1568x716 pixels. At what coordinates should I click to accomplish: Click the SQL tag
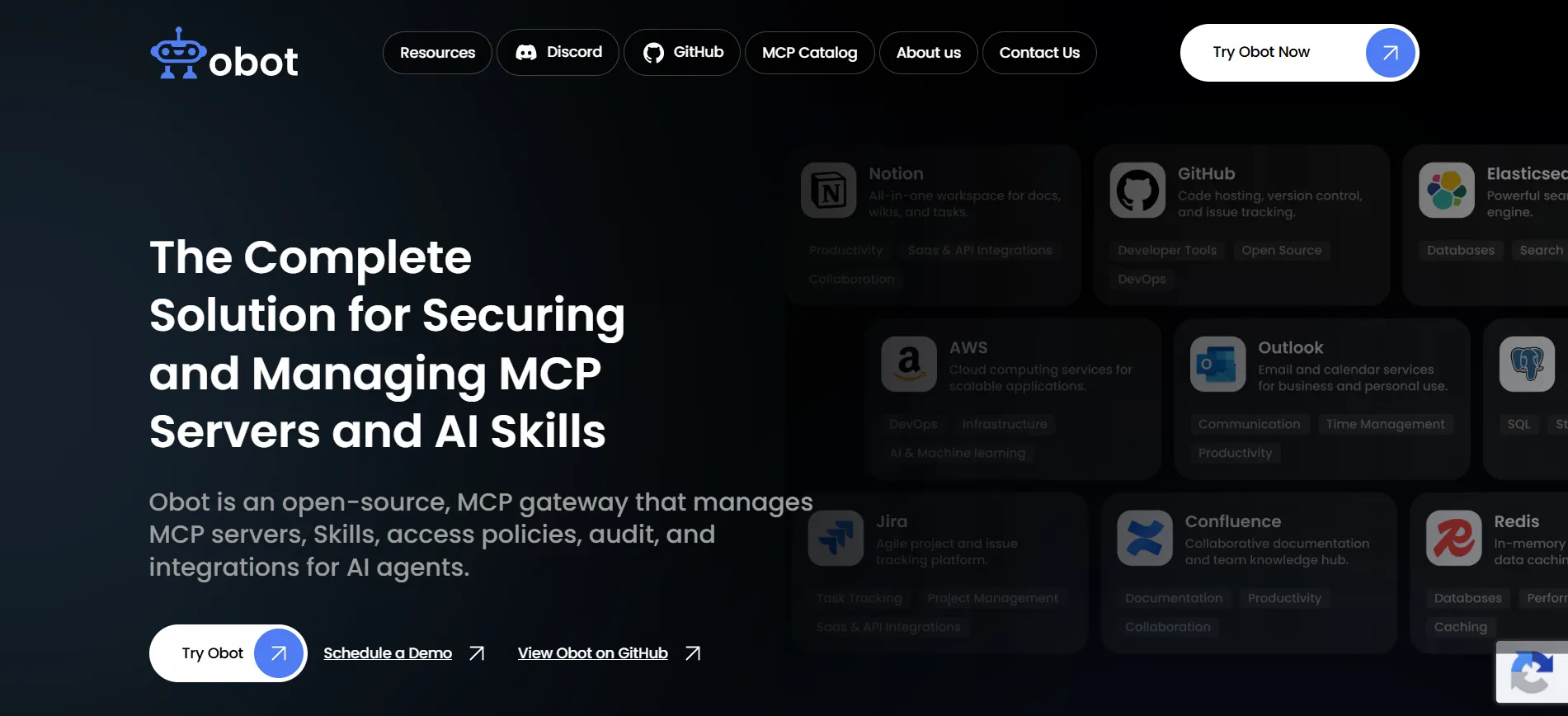pyautogui.click(x=1519, y=424)
